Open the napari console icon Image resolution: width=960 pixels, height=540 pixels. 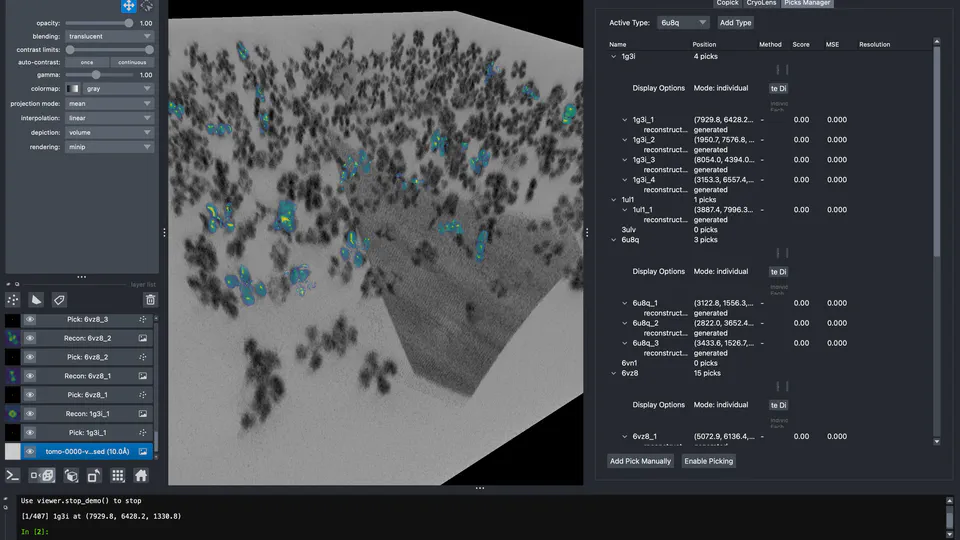click(13, 476)
